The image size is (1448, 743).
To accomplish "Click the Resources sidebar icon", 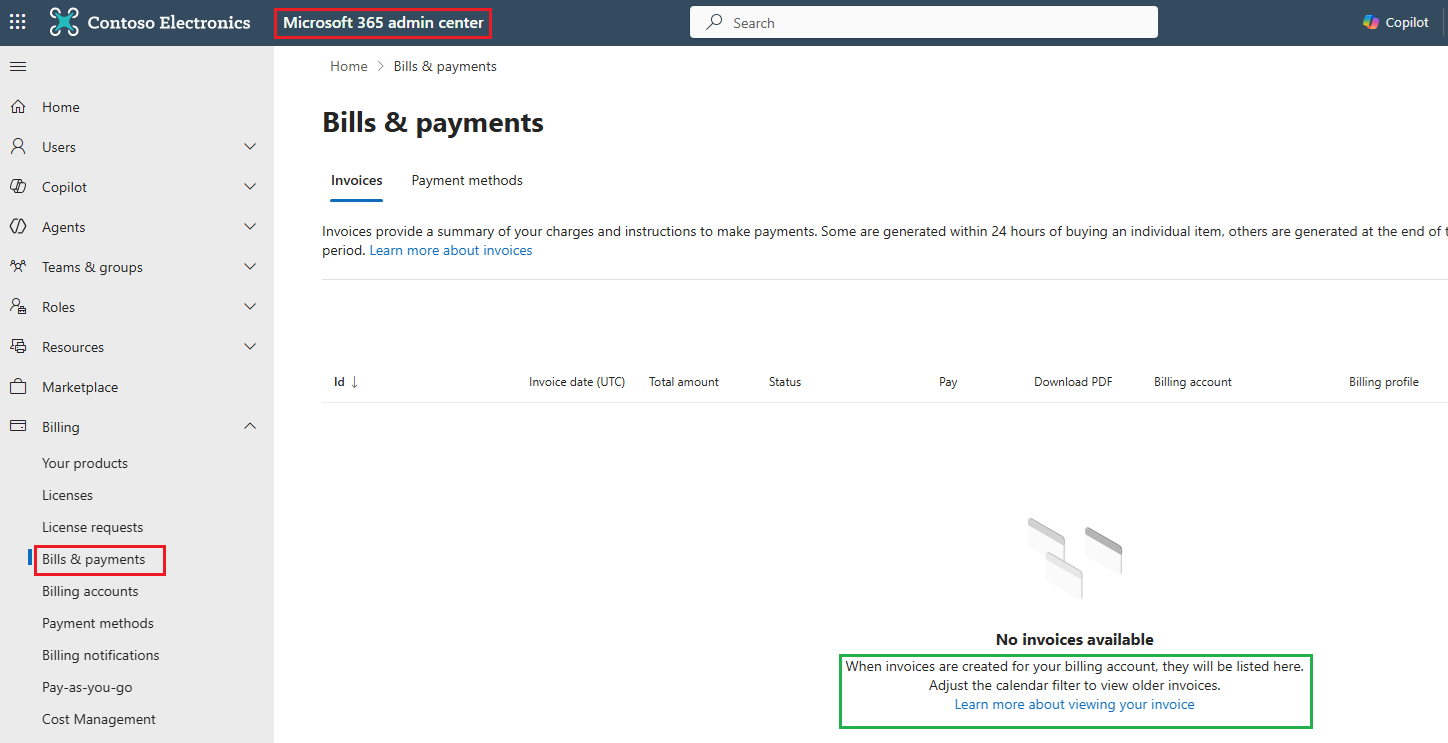I will pyautogui.click(x=18, y=347).
